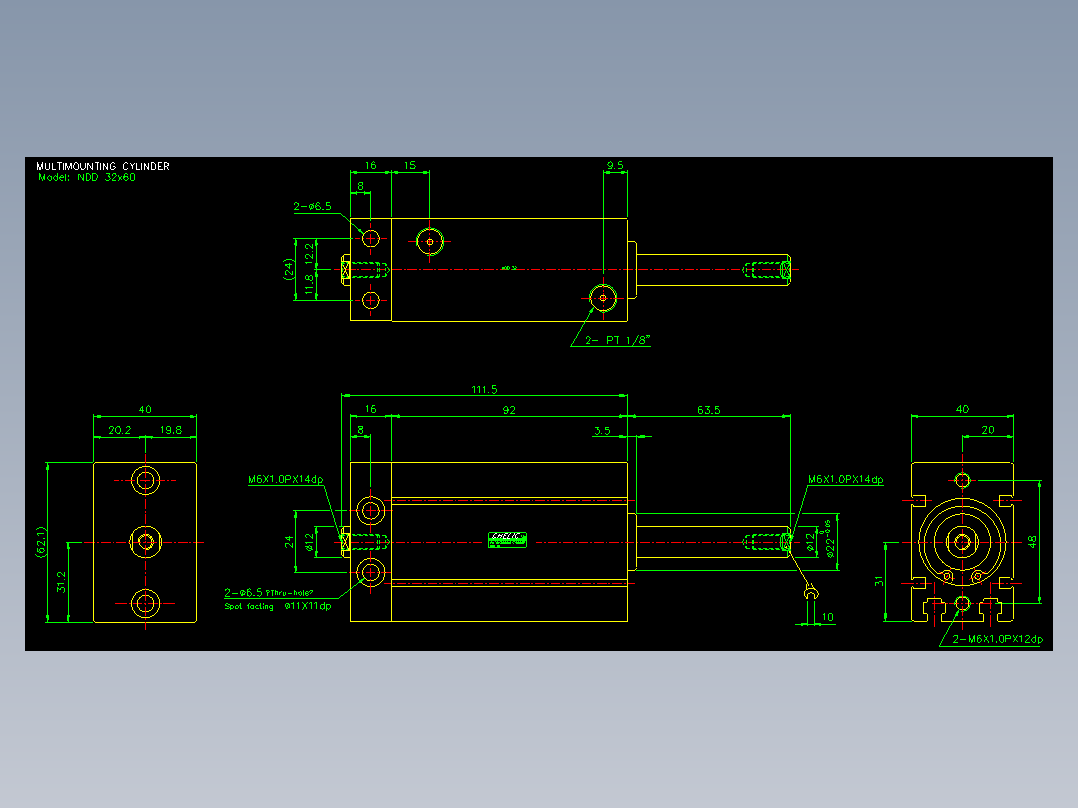Viewport: 1078px width, 808px height.
Task: Select the '2-M6X1.0PX12dp' thread callout
Action: 997,639
